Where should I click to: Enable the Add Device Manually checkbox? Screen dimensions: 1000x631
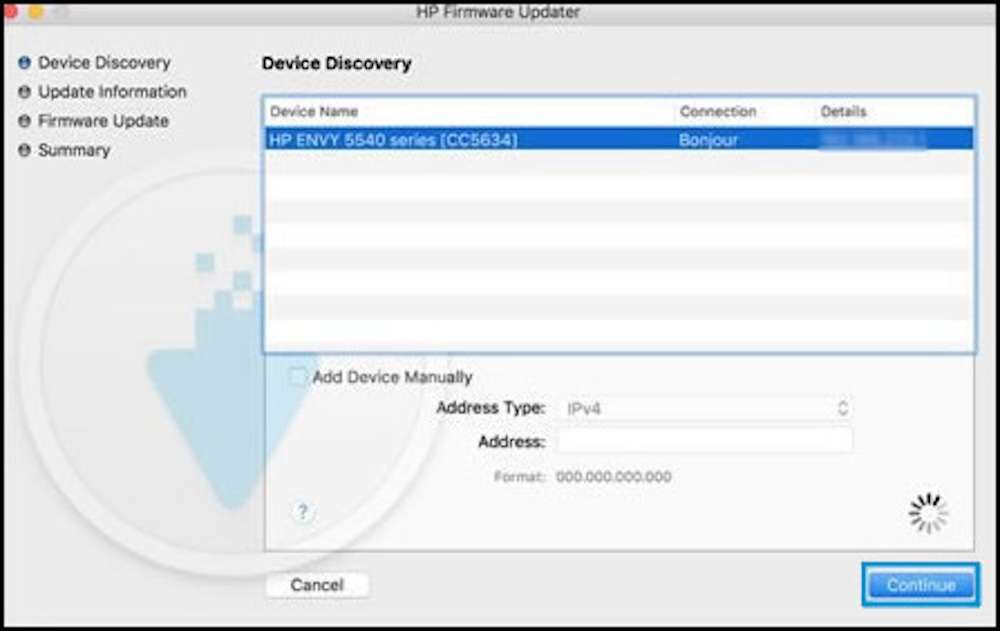point(297,377)
